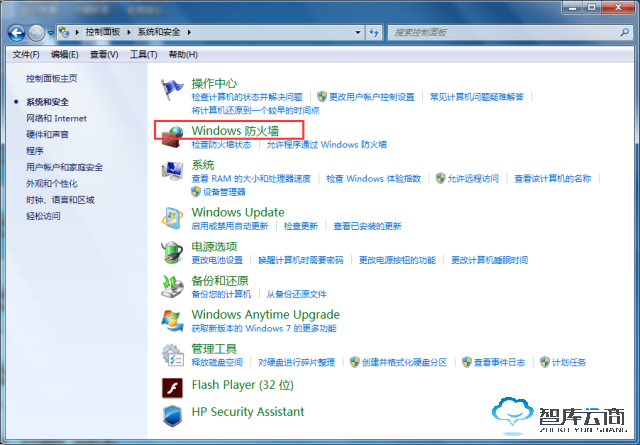Open the address bar history dropdown
Screen dimensions: 640x445
coord(358,32)
